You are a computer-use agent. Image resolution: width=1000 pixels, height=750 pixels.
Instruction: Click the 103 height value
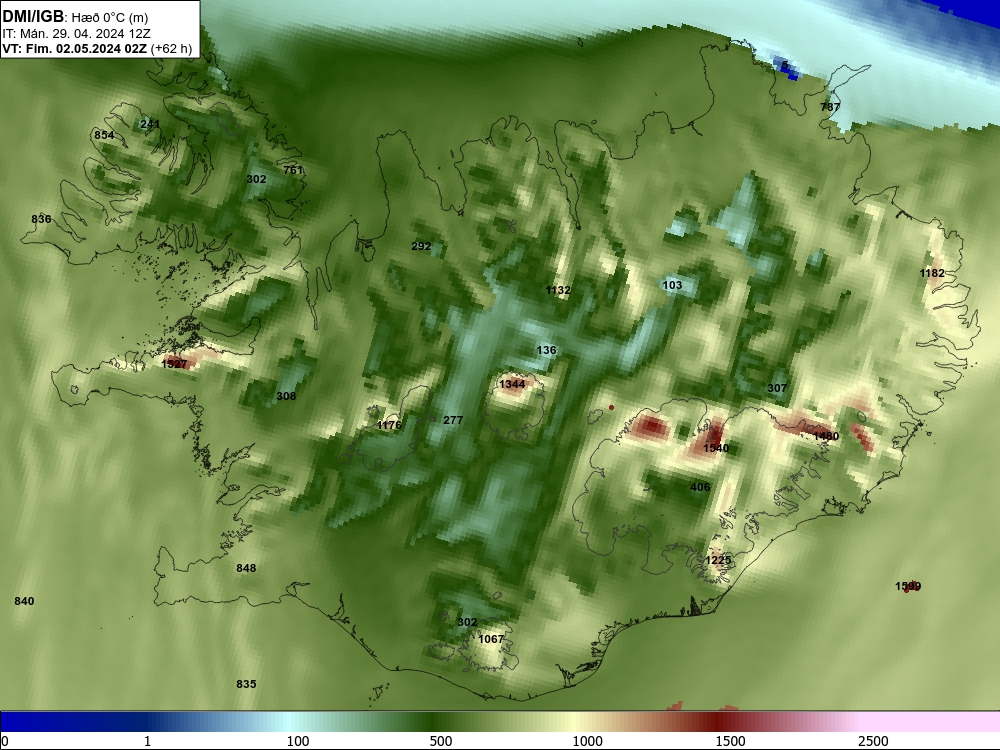click(672, 285)
